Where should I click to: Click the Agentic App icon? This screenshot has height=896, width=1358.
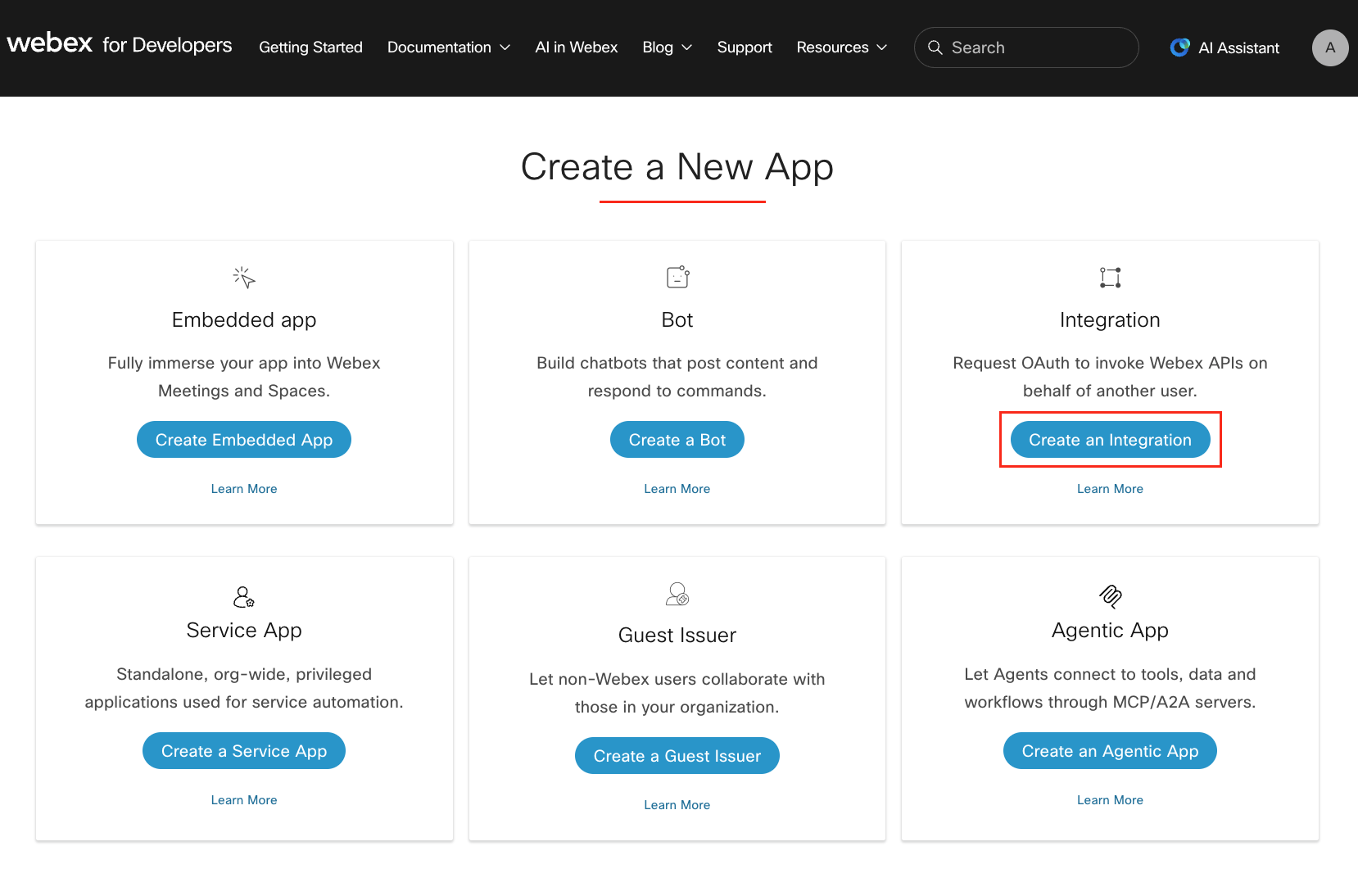pyautogui.click(x=1110, y=596)
